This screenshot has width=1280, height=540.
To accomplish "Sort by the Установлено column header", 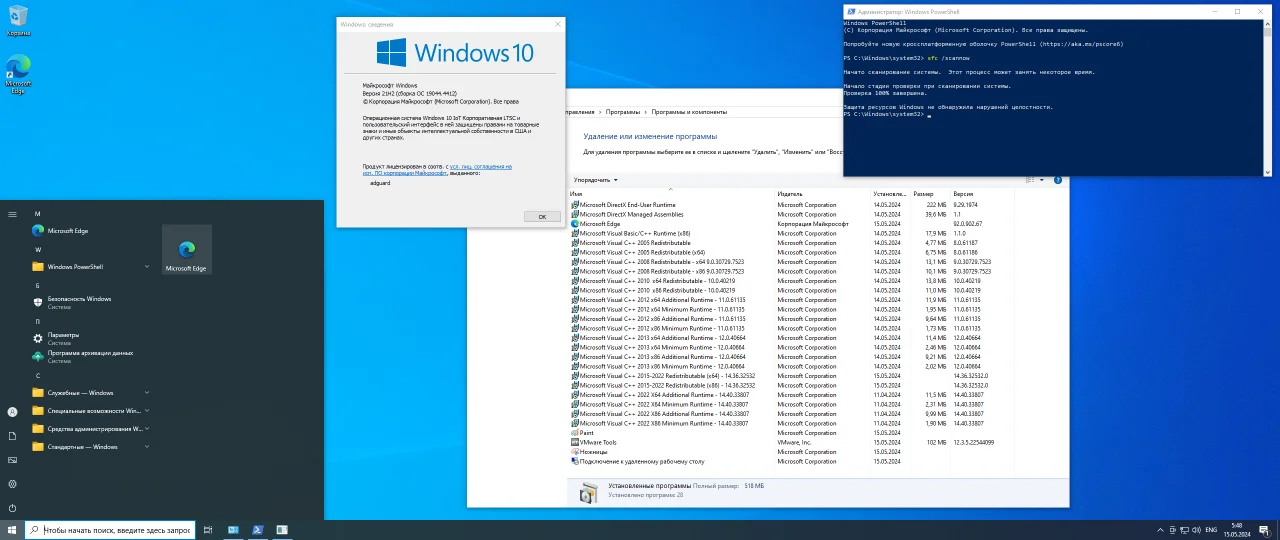I will point(890,193).
